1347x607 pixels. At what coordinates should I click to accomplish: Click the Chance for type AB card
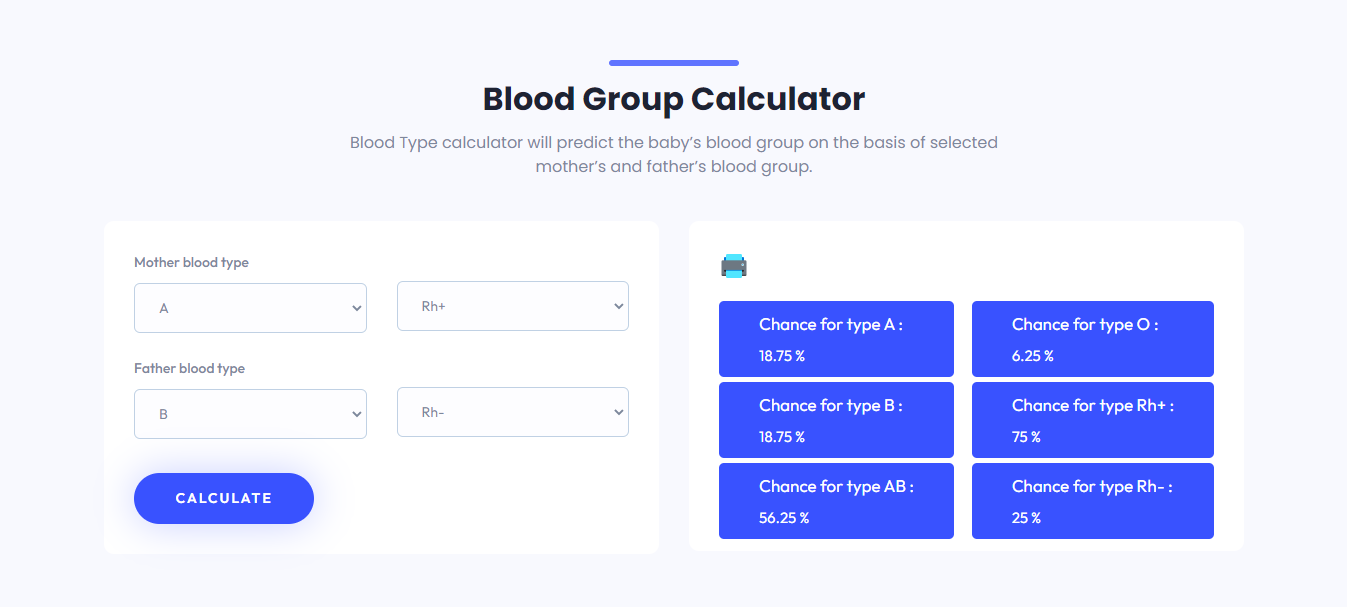836,501
